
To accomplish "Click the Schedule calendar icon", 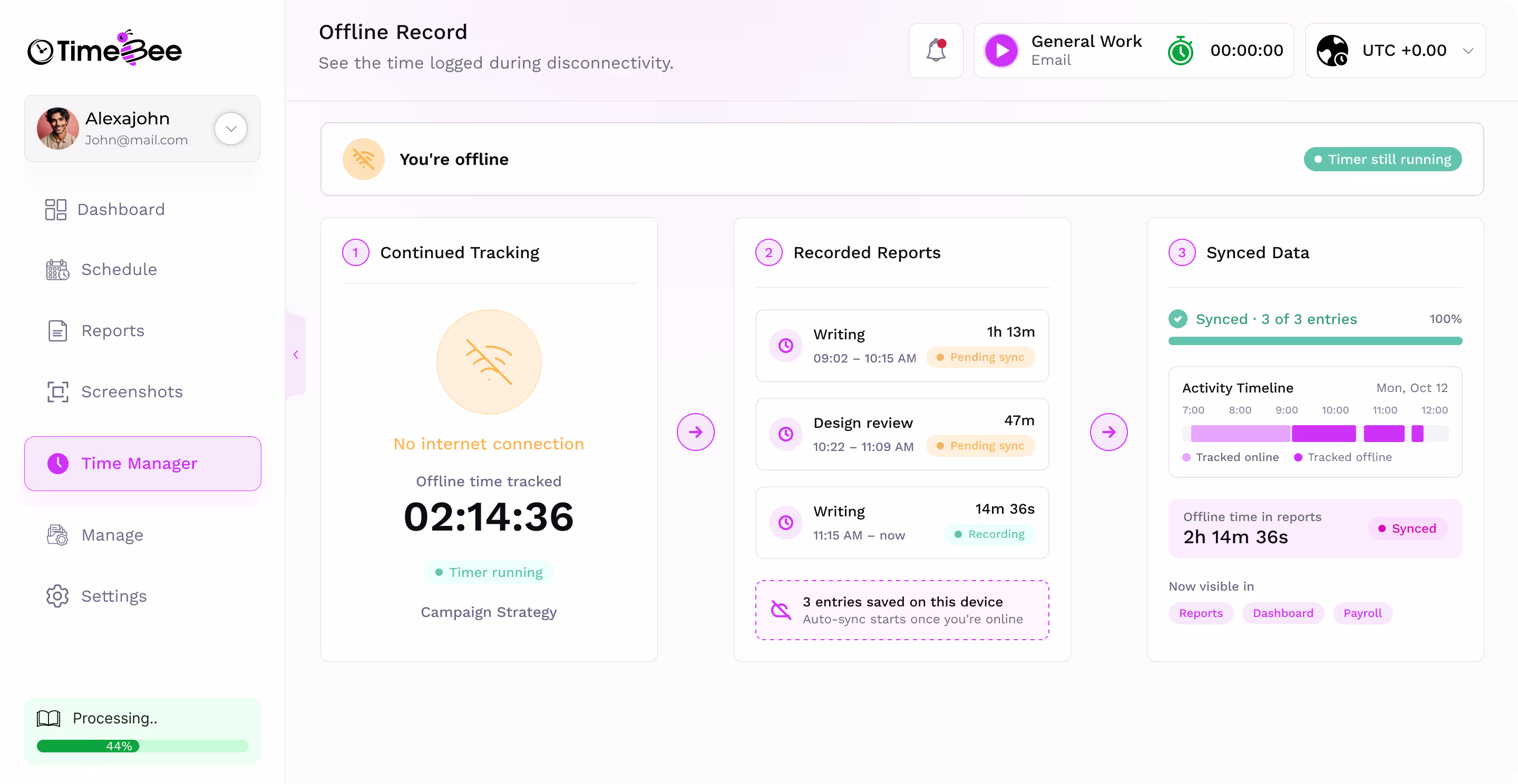I will [x=58, y=270].
